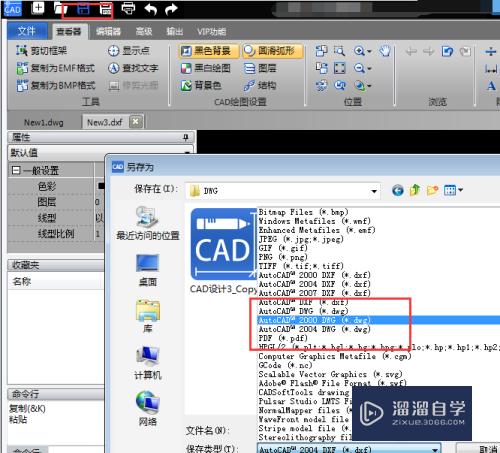Click the Redo arrow icon
Image resolution: width=500 pixels, height=453 pixels.
tap(171, 9)
